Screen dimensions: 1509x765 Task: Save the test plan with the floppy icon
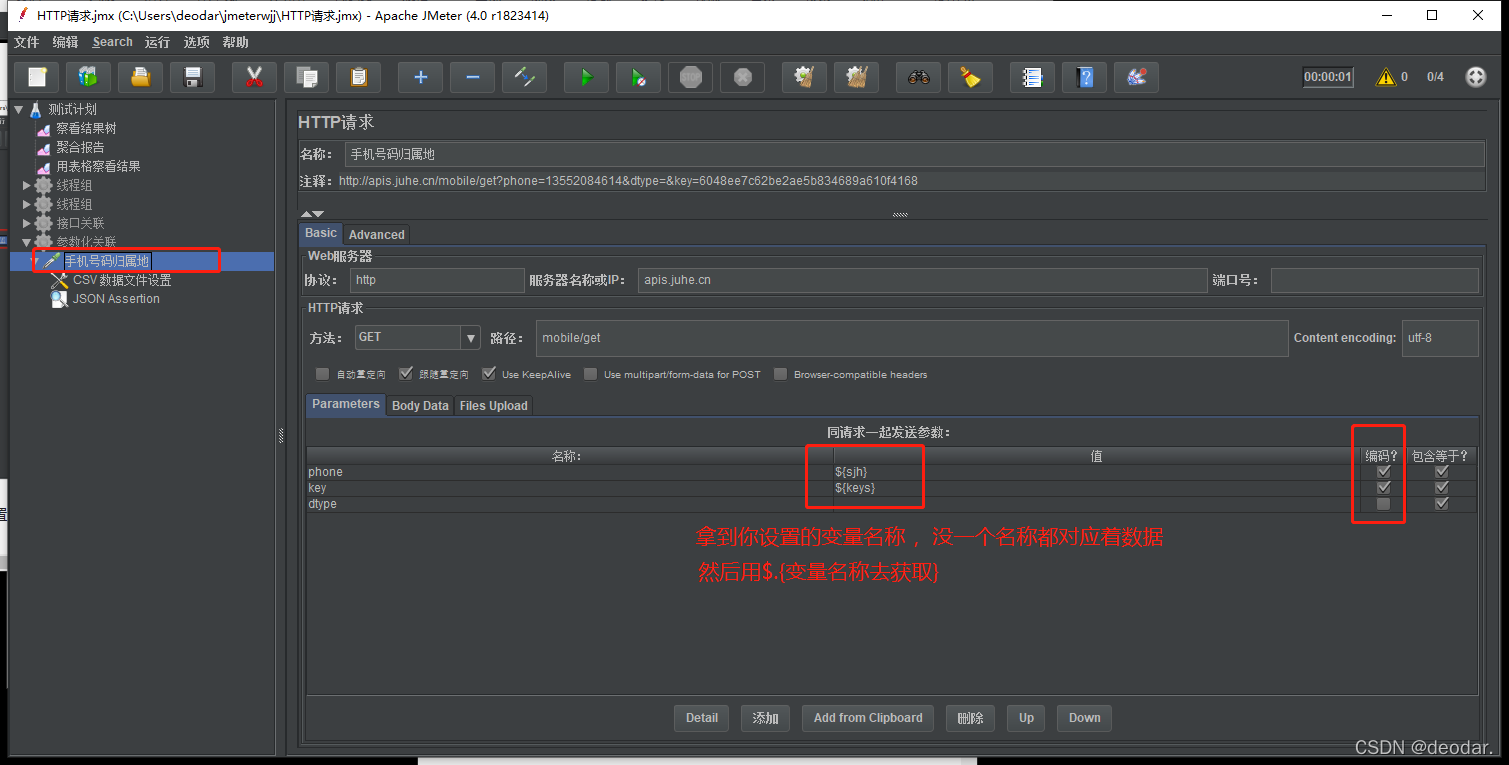point(193,77)
